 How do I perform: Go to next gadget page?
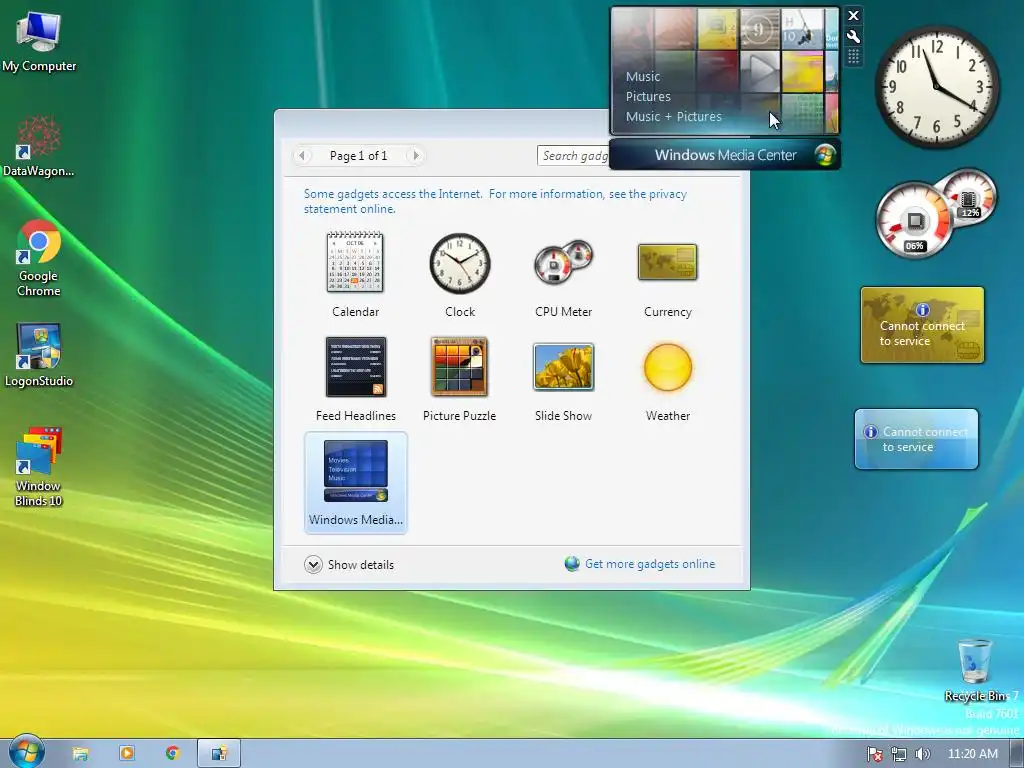(416, 155)
